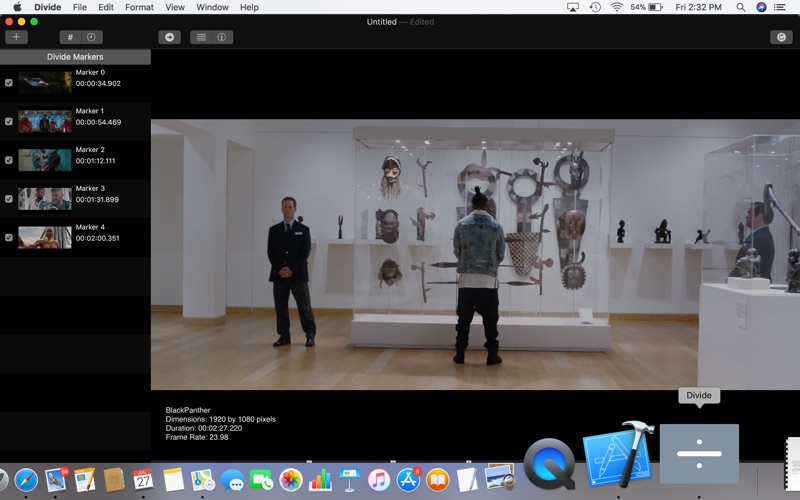The height and width of the screenshot is (500, 800).
Task: Select the Marker 2 thumbnail
Action: (x=45, y=160)
